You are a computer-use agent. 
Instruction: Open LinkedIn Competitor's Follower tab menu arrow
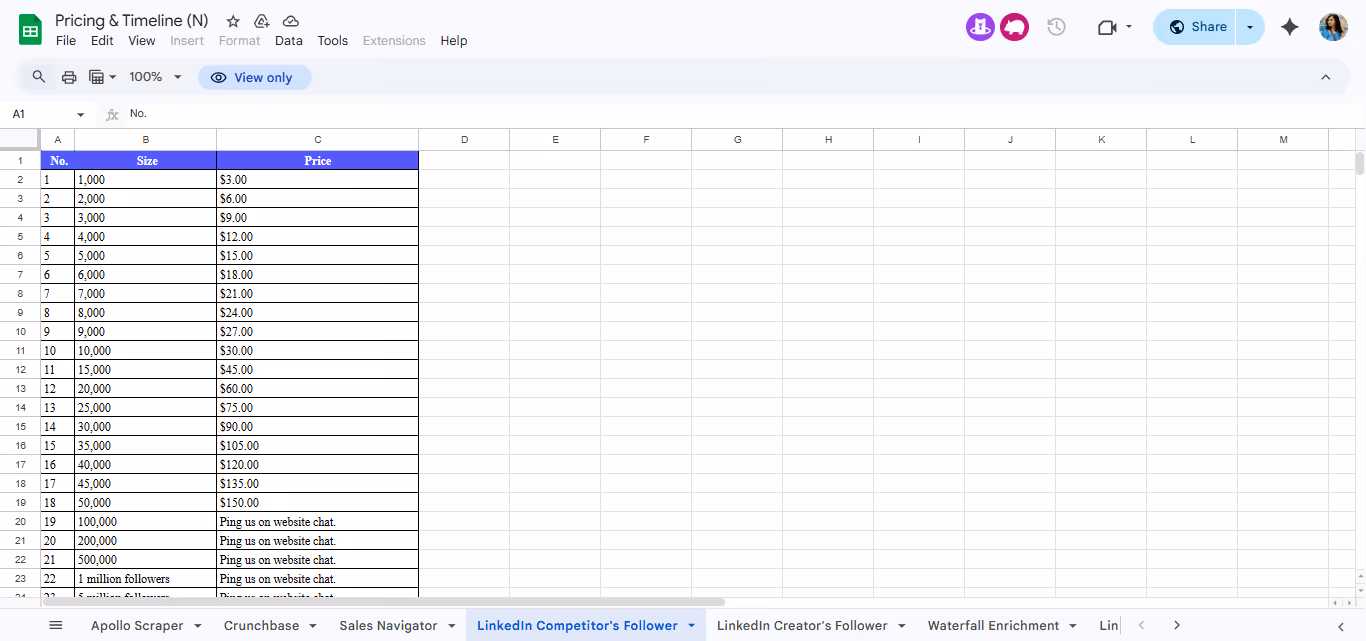691,626
